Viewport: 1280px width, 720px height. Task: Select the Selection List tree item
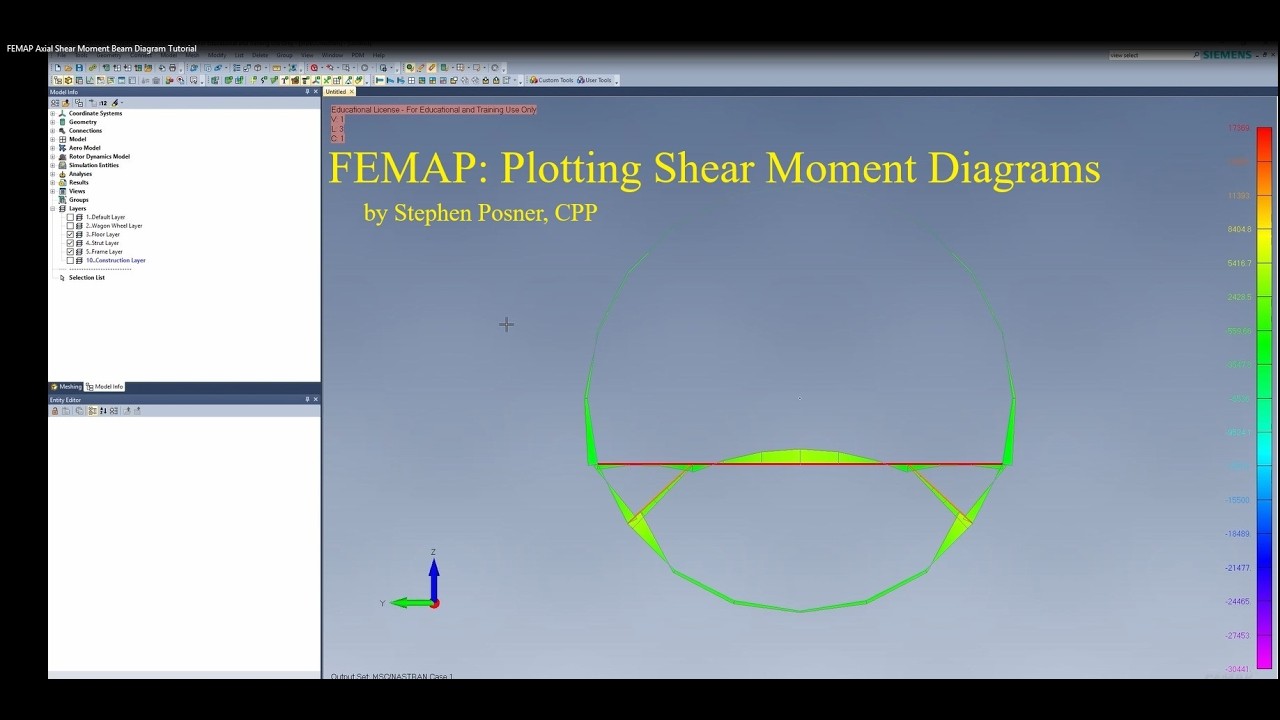click(86, 278)
